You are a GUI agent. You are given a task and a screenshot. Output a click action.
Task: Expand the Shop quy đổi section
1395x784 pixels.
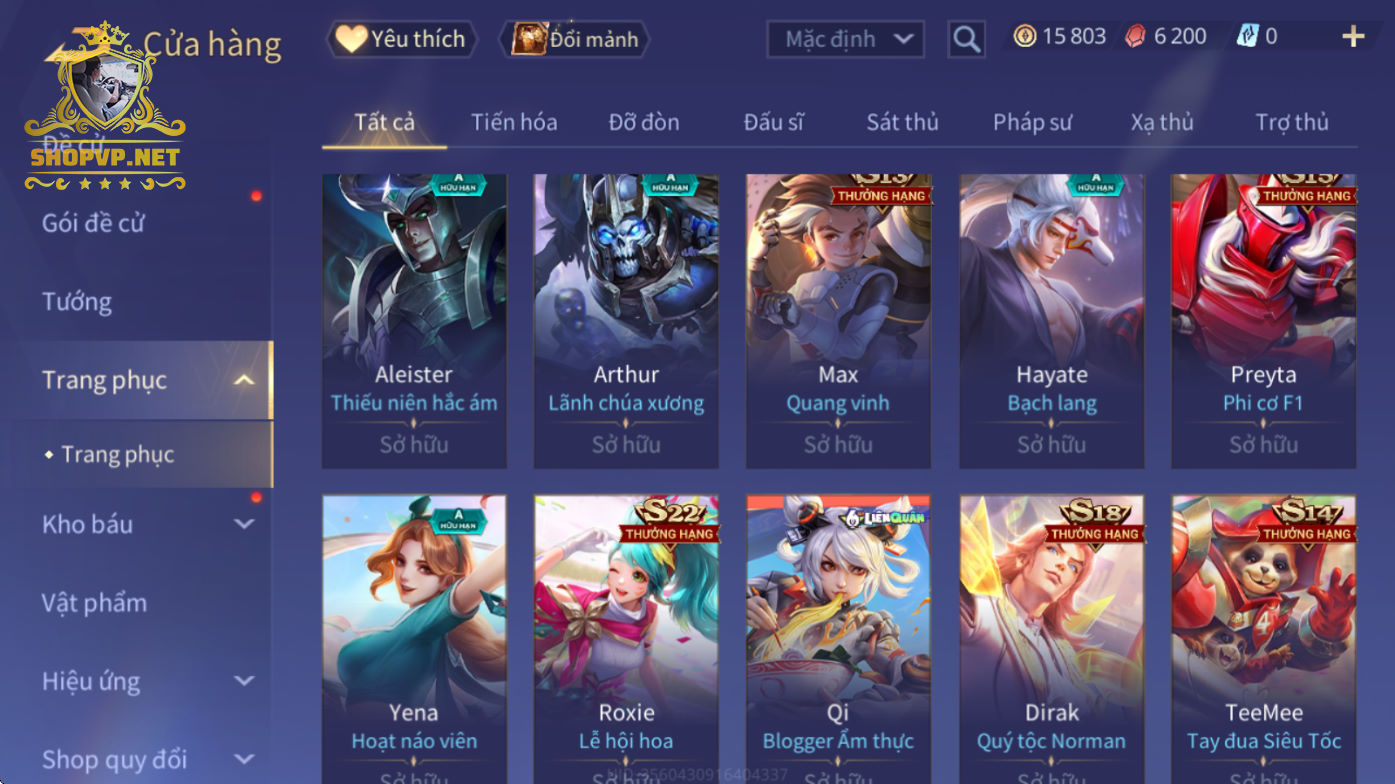[244, 759]
